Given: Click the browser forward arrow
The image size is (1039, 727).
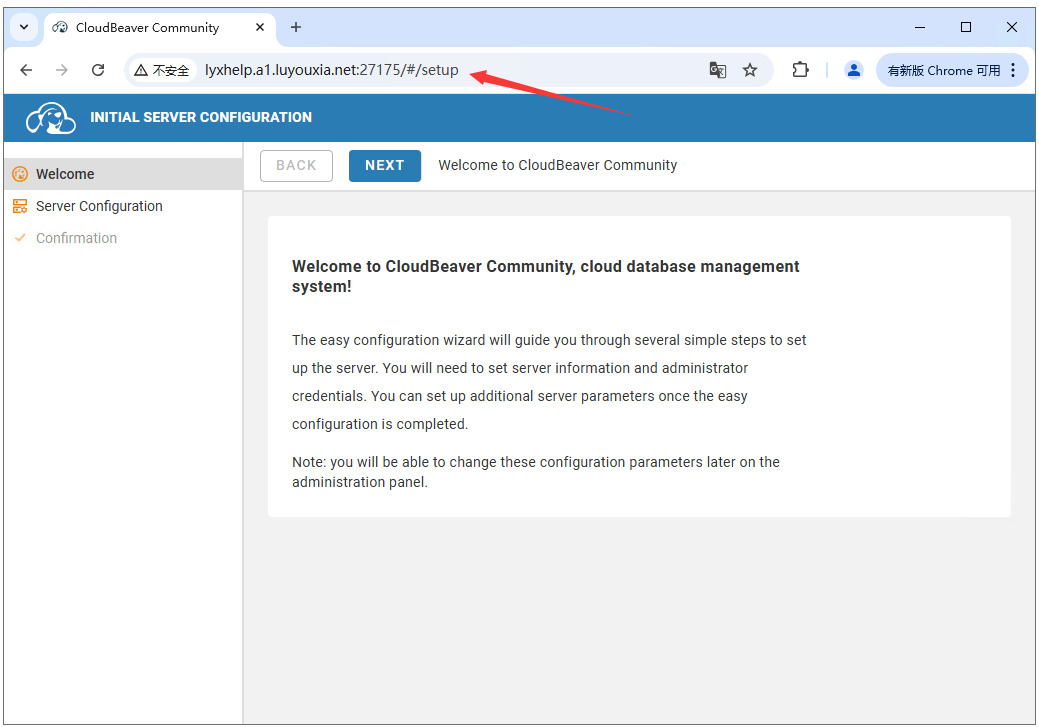Looking at the screenshot, I should (x=62, y=70).
